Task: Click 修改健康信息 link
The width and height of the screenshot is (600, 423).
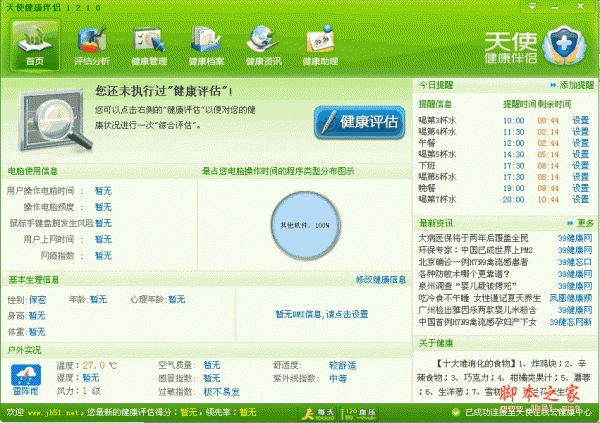Action: (381, 280)
